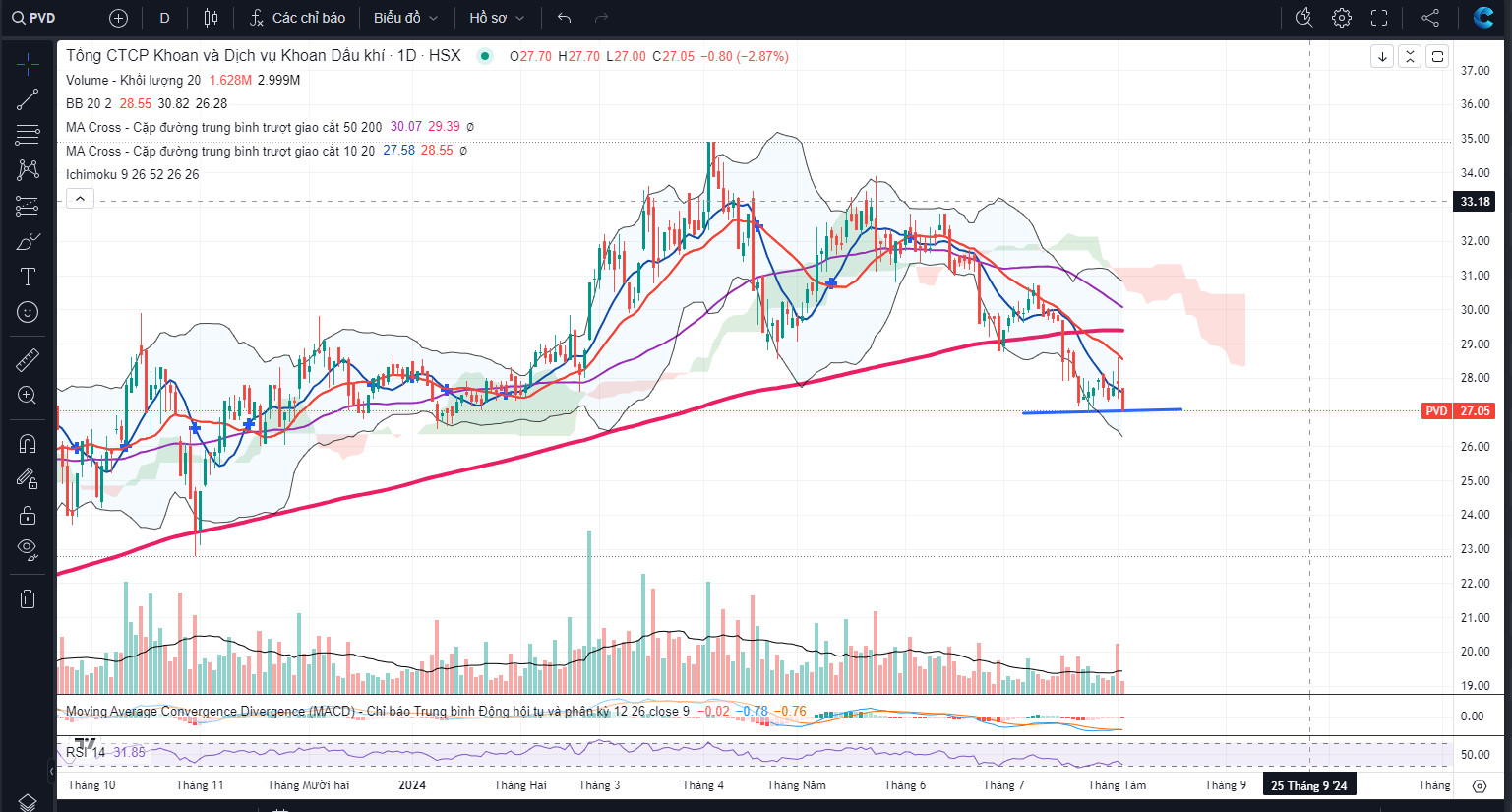Toggle magnet mode
This screenshot has height=812, width=1512.
pos(28,443)
